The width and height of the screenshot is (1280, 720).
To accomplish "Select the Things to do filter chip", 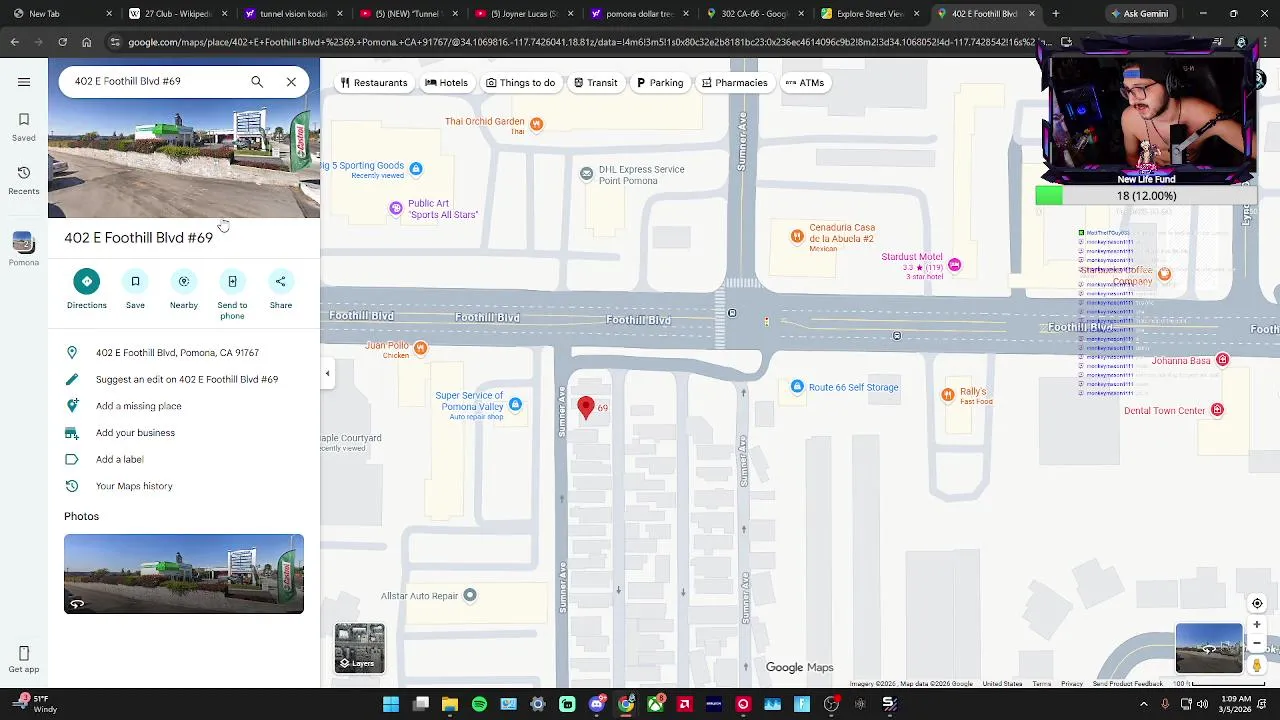I will (520, 83).
